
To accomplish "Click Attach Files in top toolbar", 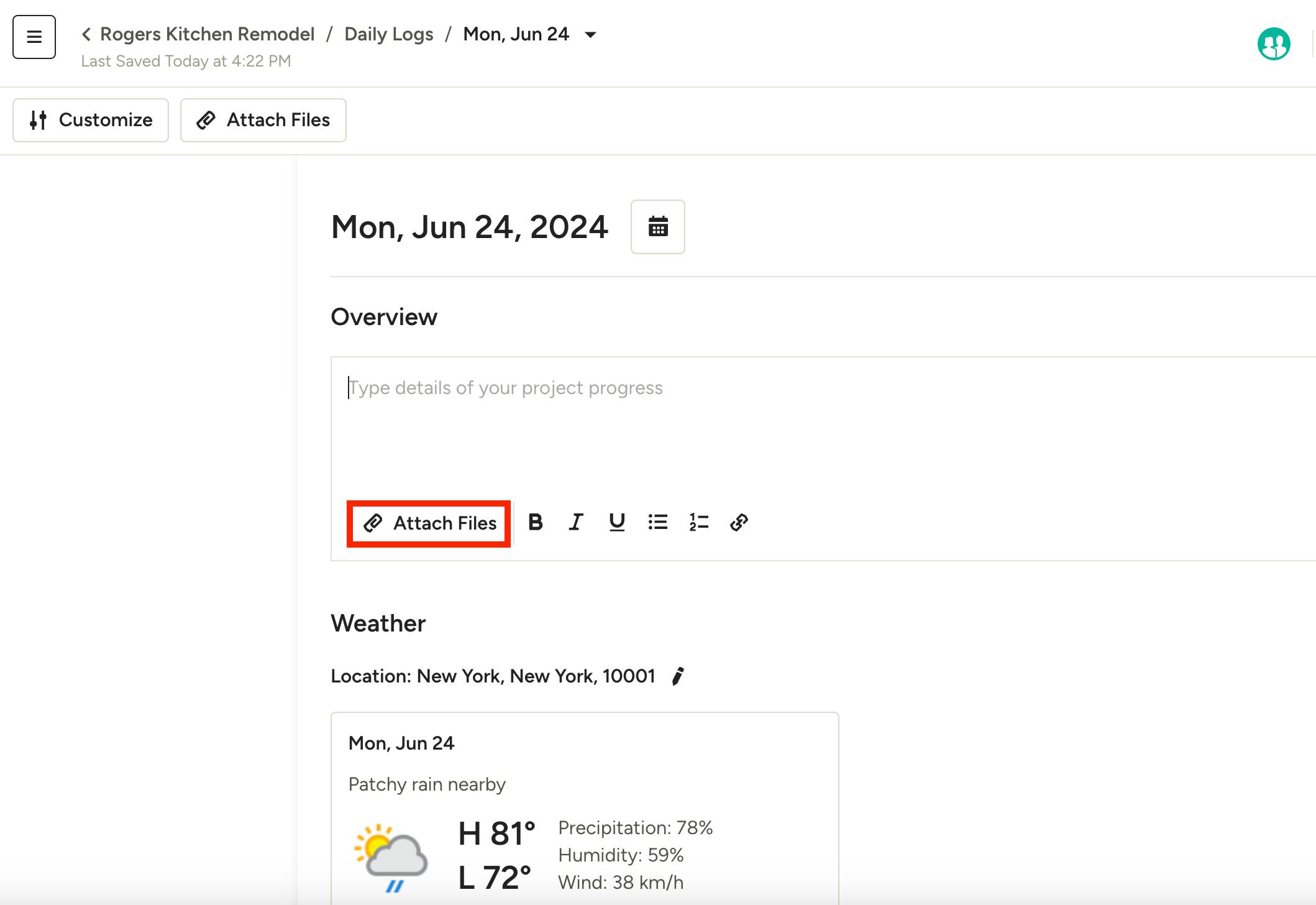I will (x=263, y=120).
